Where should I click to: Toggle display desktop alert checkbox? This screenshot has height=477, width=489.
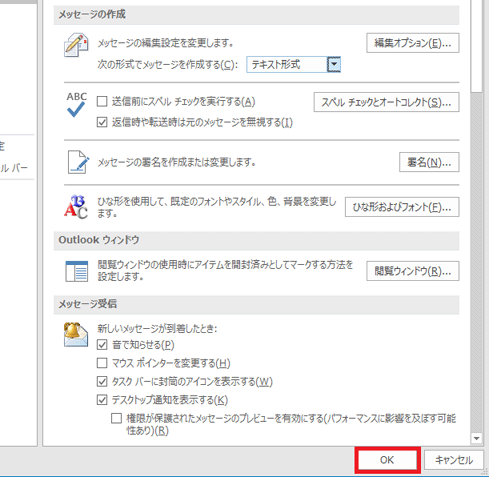click(x=102, y=400)
